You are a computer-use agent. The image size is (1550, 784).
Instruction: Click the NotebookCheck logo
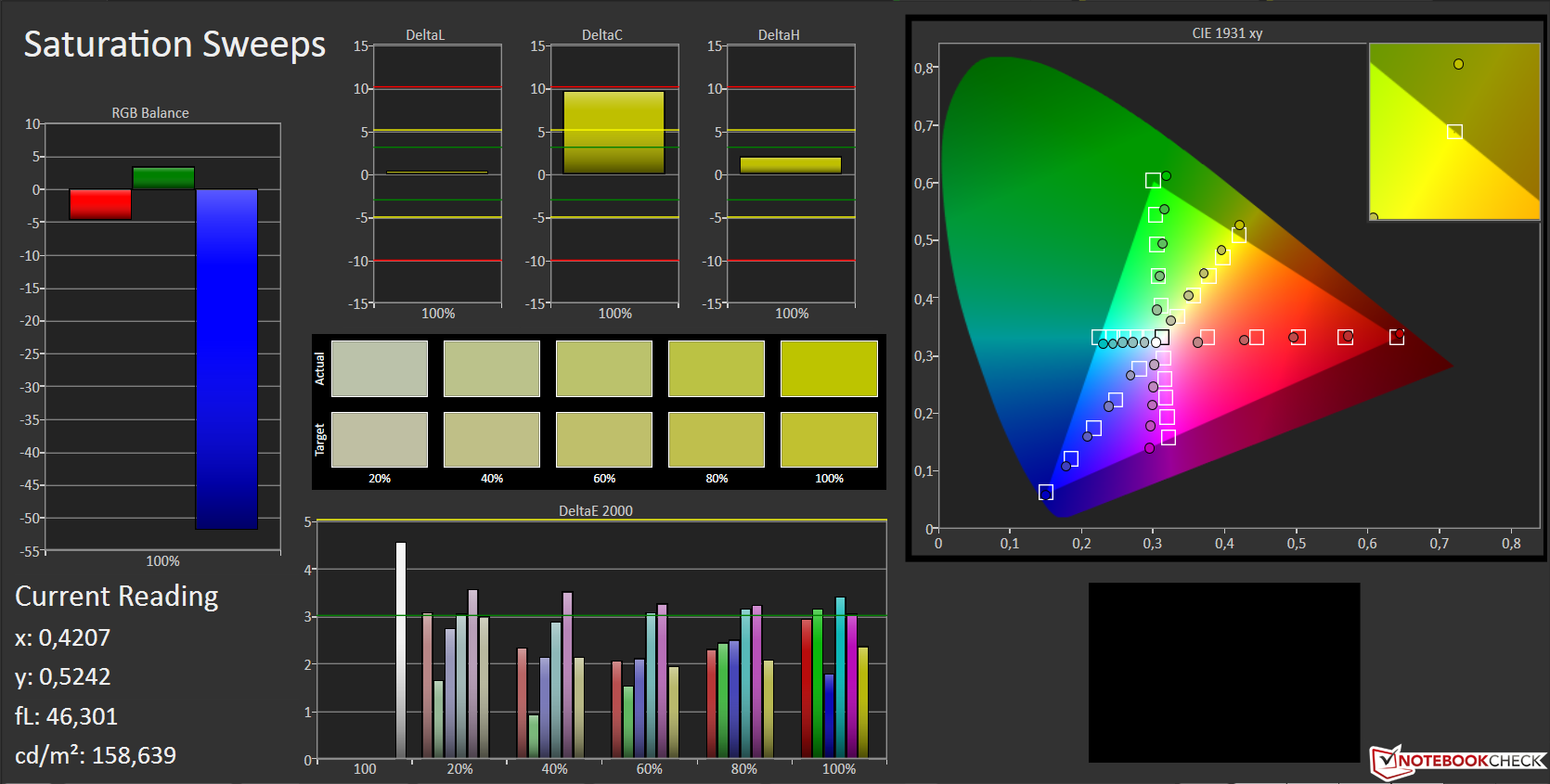click(1458, 761)
